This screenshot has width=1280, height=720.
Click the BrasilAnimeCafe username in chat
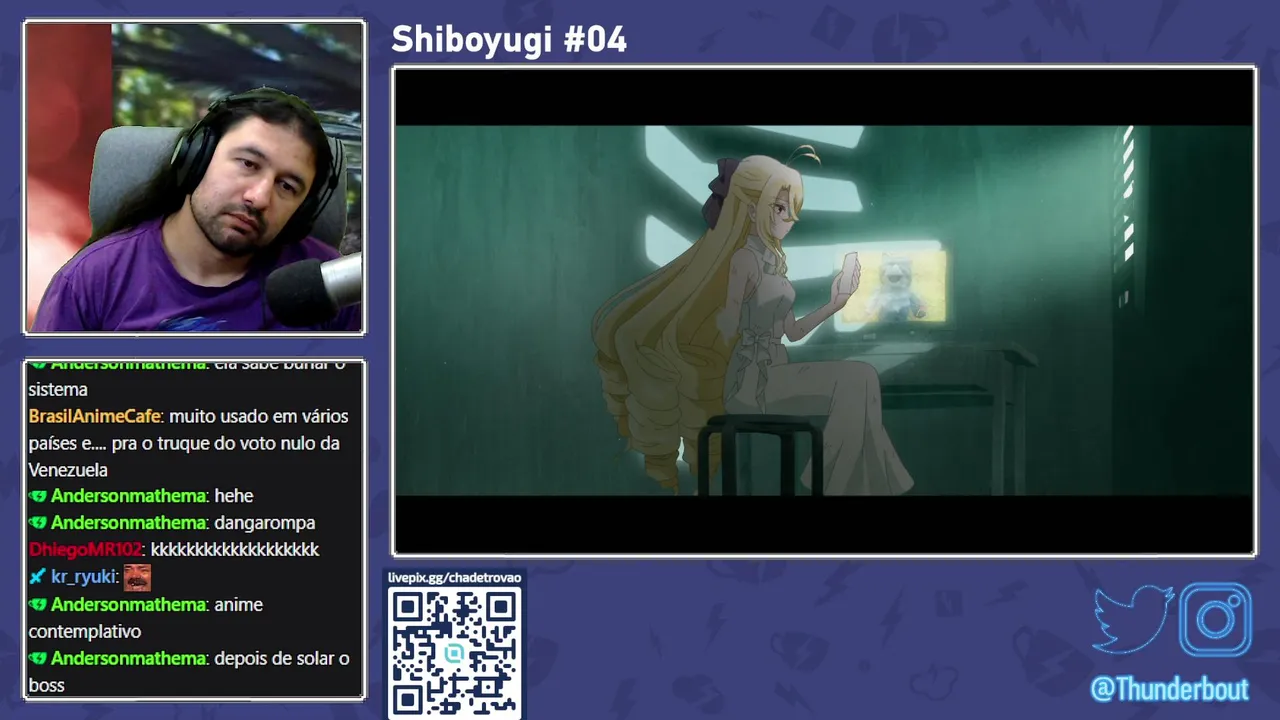point(94,416)
